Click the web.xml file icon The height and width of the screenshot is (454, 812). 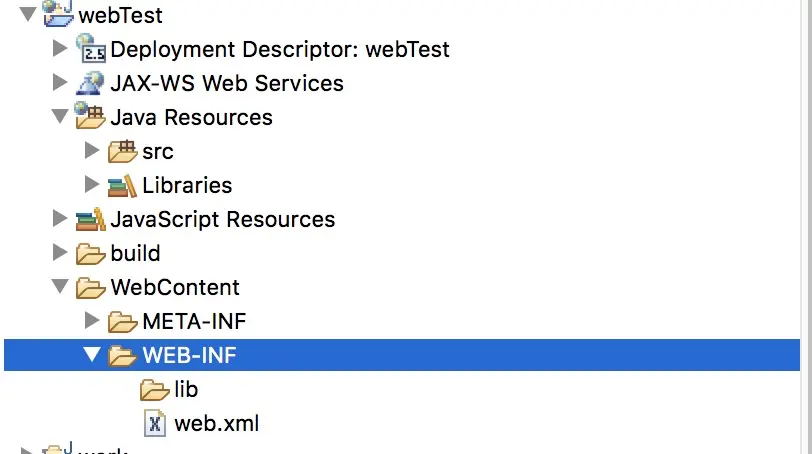155,423
